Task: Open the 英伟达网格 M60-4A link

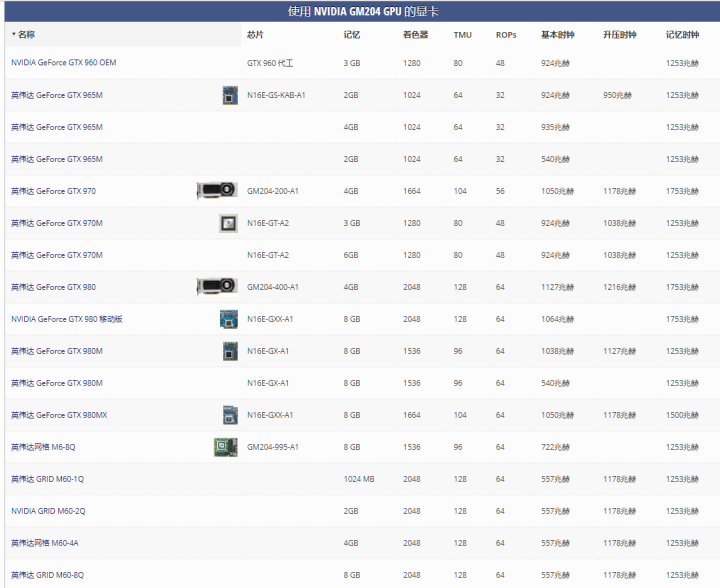Action: (45, 543)
